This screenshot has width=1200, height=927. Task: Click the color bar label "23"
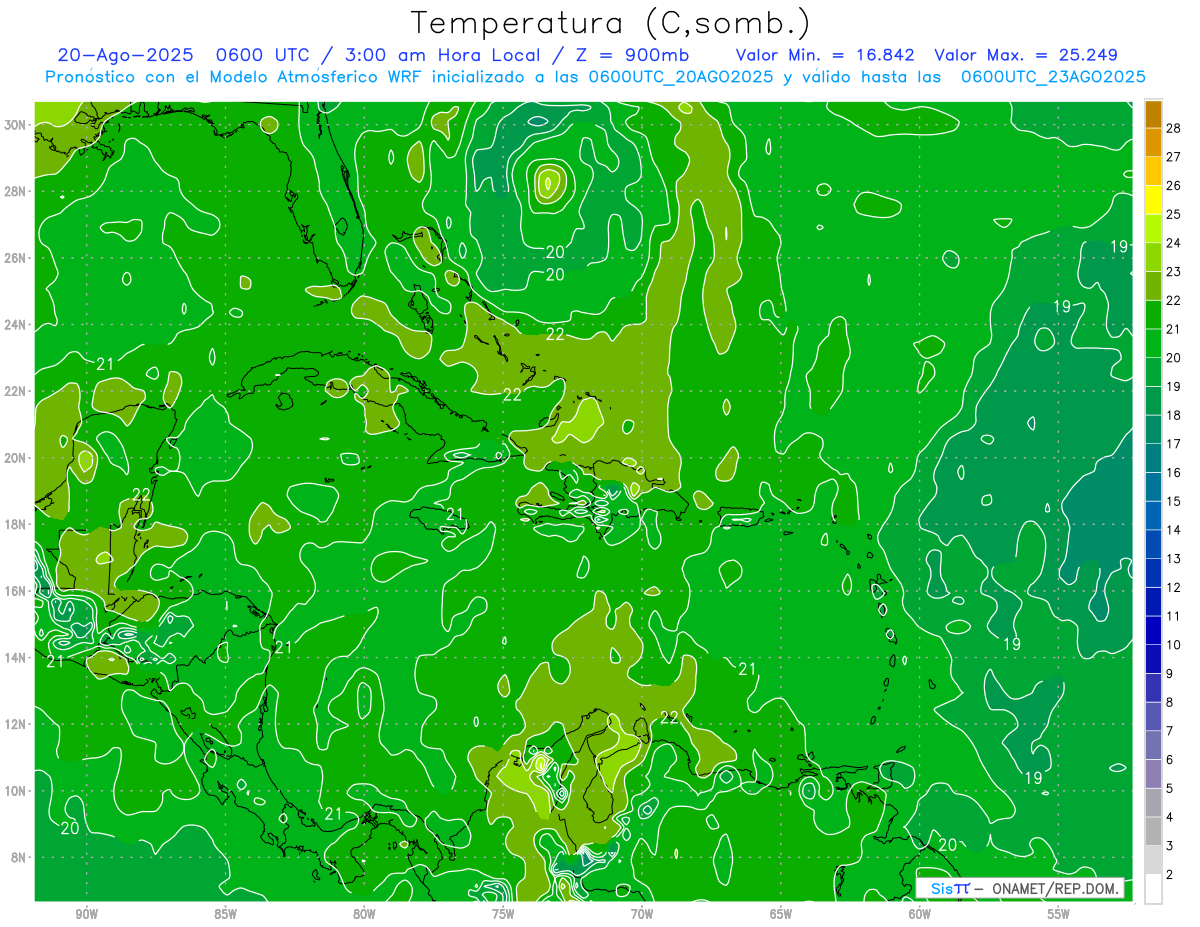coord(1174,271)
